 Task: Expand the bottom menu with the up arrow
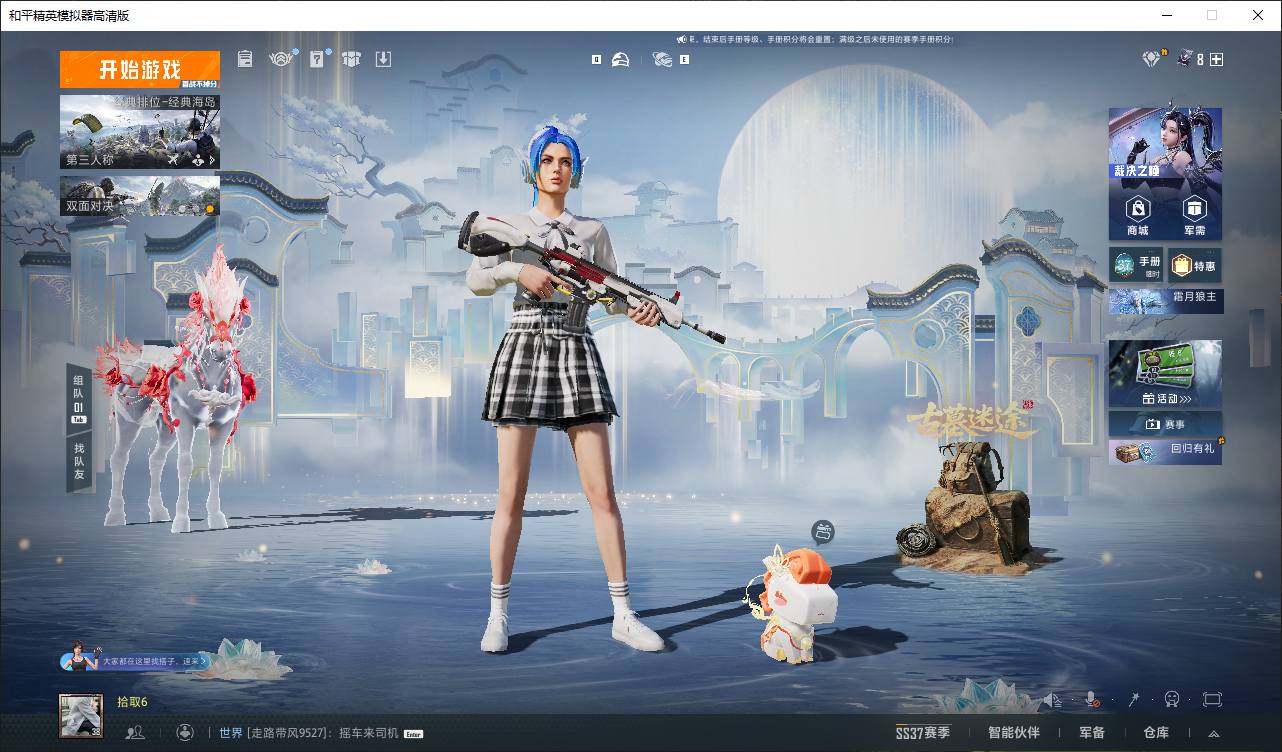click(1214, 734)
